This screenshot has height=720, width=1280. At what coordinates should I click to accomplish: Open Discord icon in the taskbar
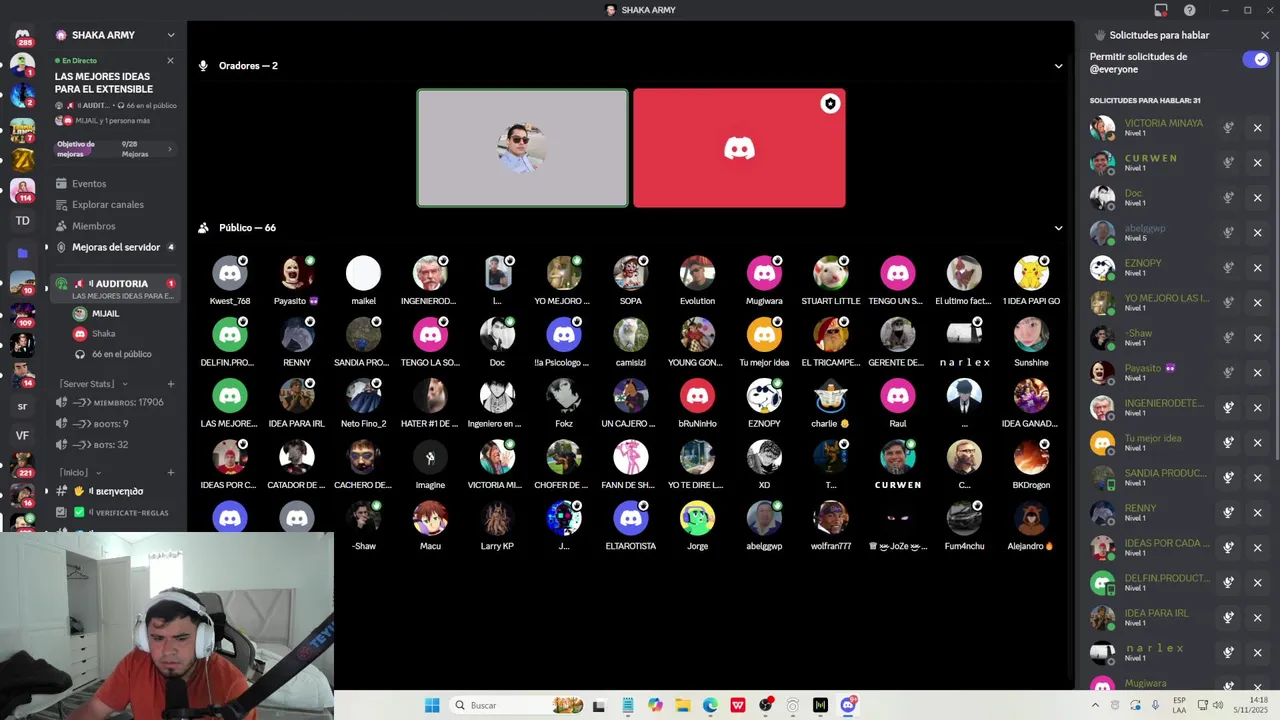[x=848, y=705]
